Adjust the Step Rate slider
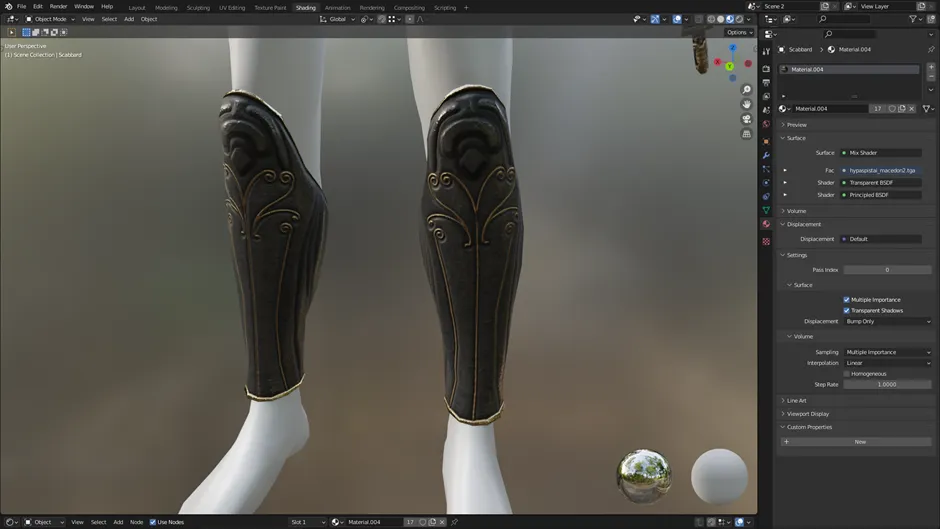 coord(887,384)
